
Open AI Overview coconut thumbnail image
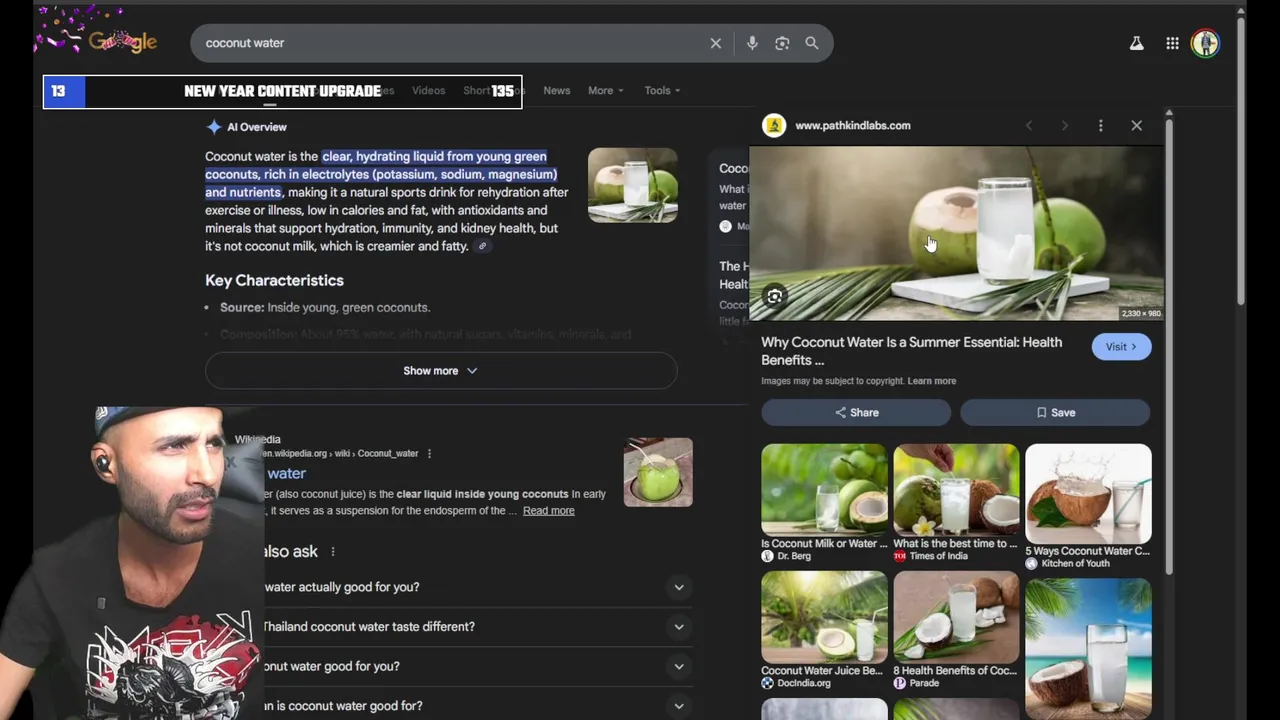point(632,185)
